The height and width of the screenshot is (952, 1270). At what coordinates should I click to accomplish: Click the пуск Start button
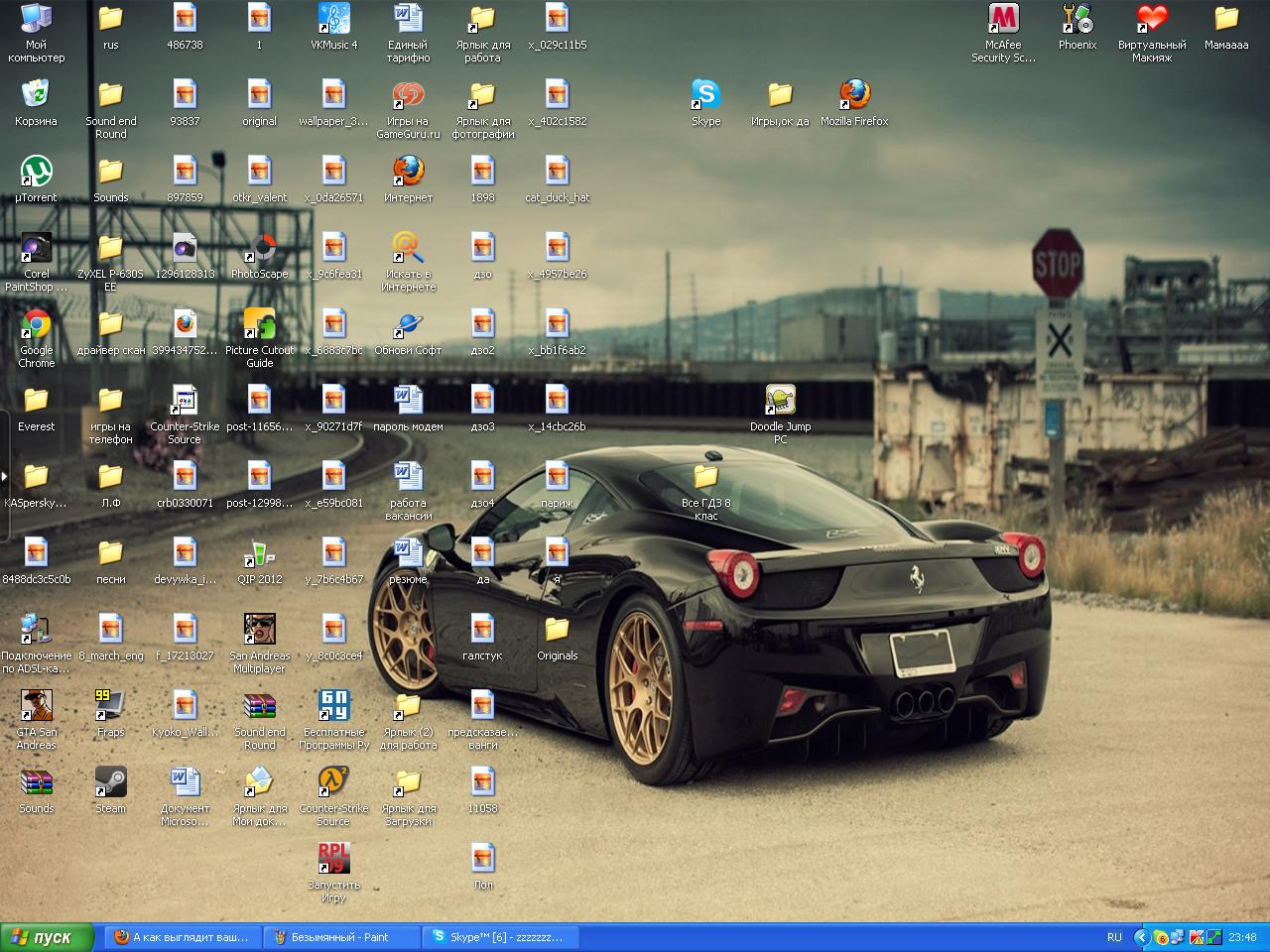[x=47, y=937]
